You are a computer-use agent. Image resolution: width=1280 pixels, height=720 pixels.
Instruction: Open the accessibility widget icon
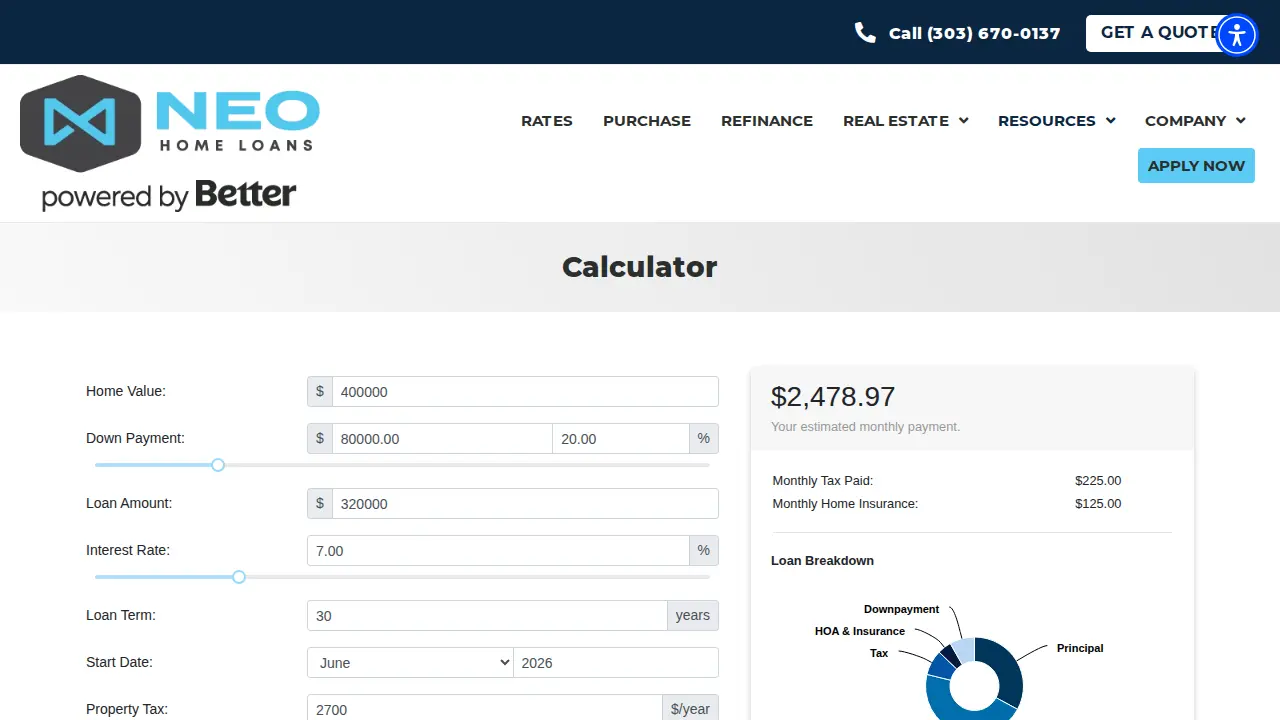1237,35
